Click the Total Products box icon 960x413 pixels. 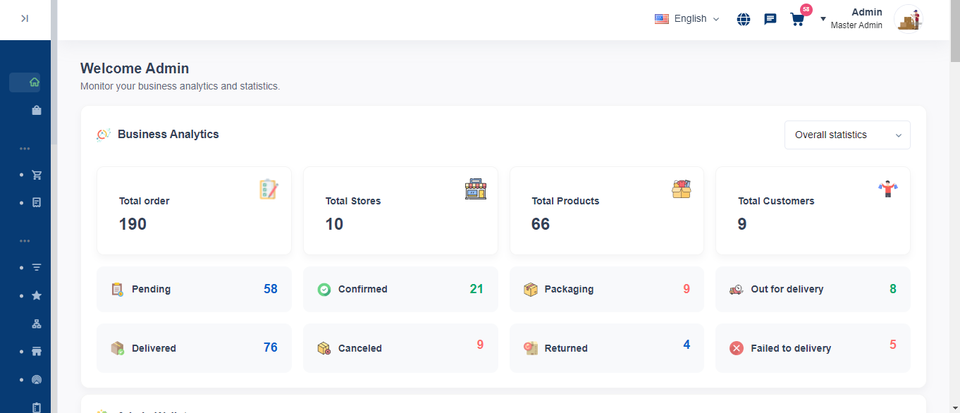pos(681,189)
